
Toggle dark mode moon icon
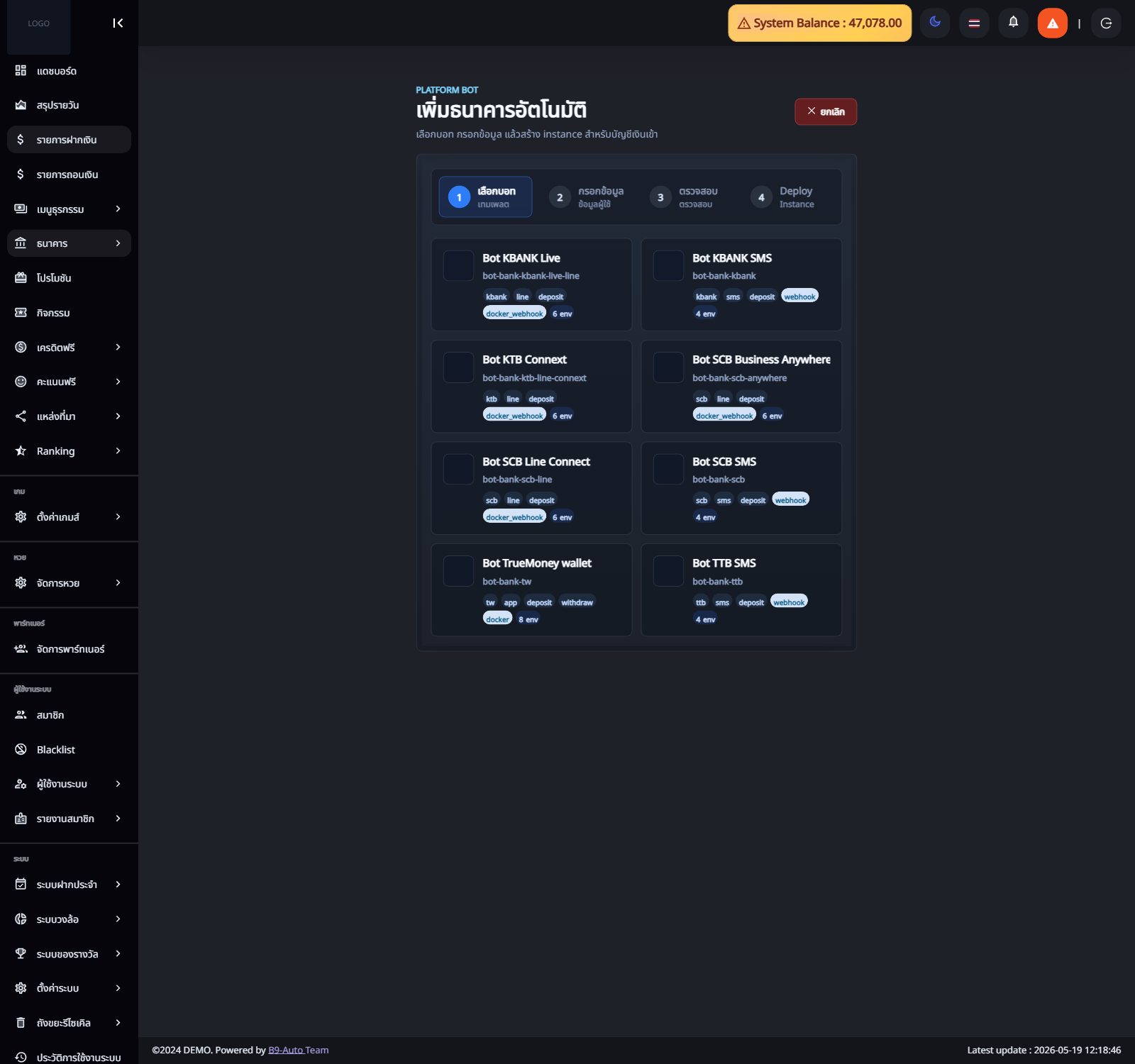[x=935, y=23]
